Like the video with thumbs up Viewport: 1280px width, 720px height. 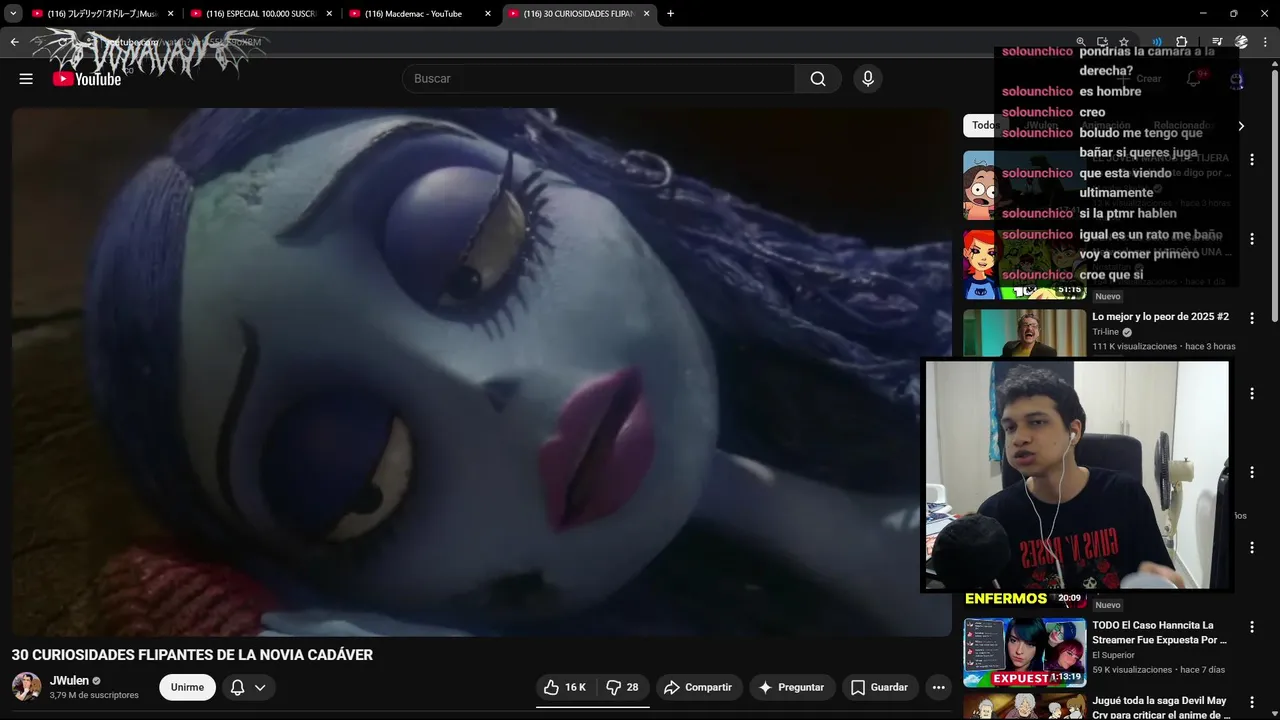coord(565,687)
